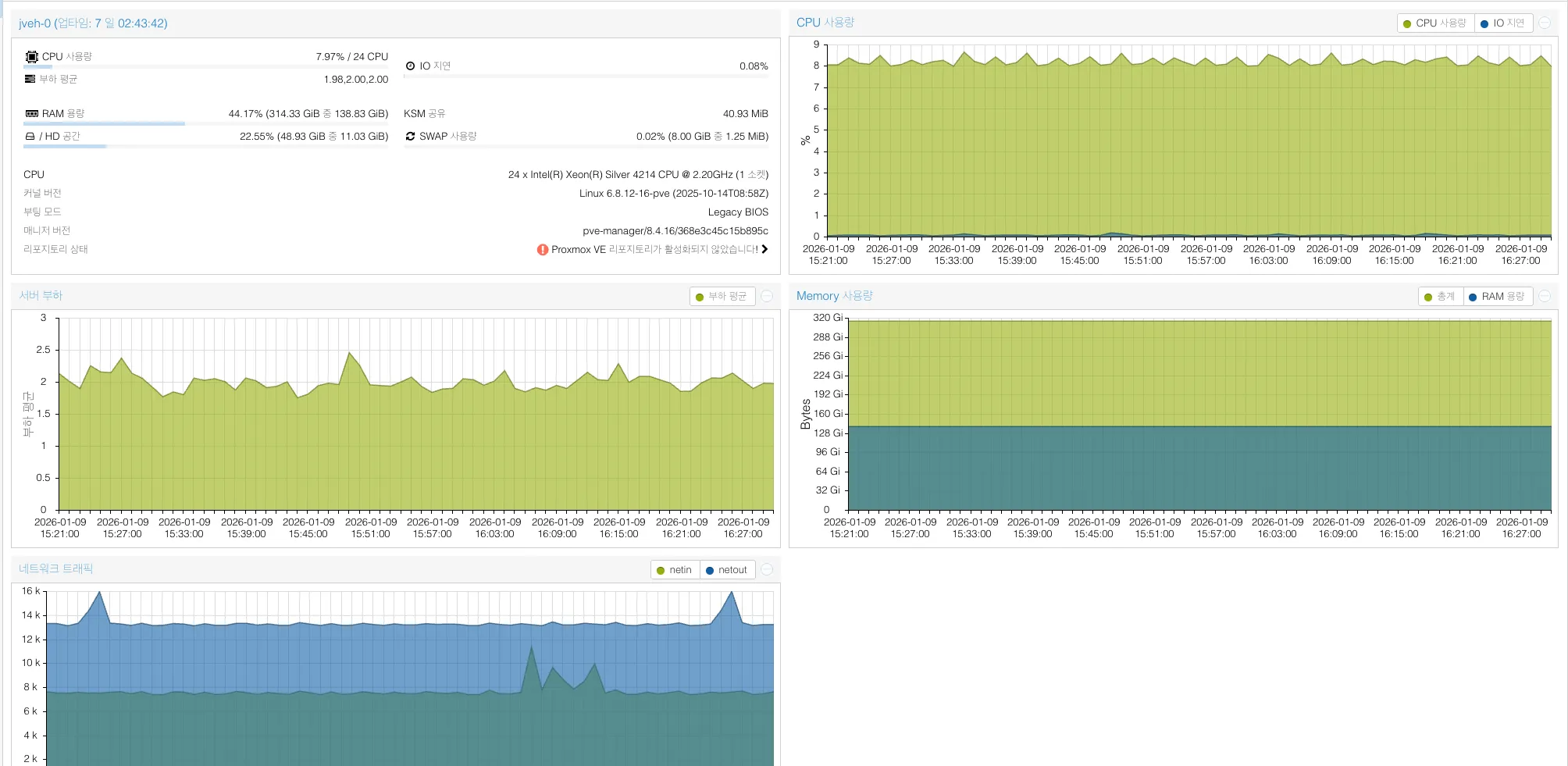Toggle the 총계 series in the Memory legend
The height and width of the screenshot is (766, 1568).
click(1439, 297)
